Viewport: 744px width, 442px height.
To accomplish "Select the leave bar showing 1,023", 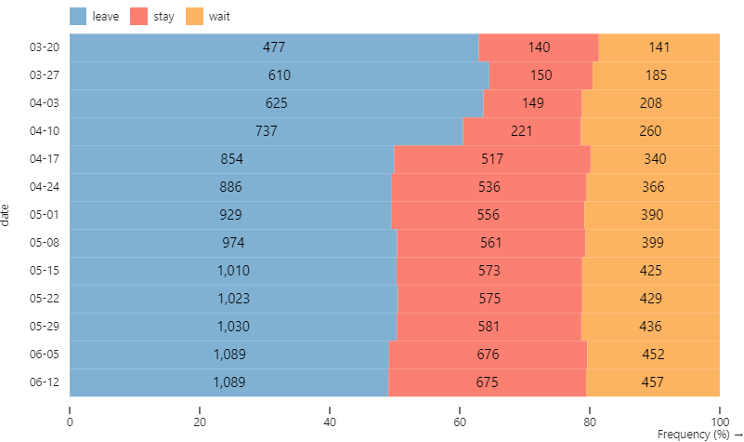I will (x=233, y=298).
